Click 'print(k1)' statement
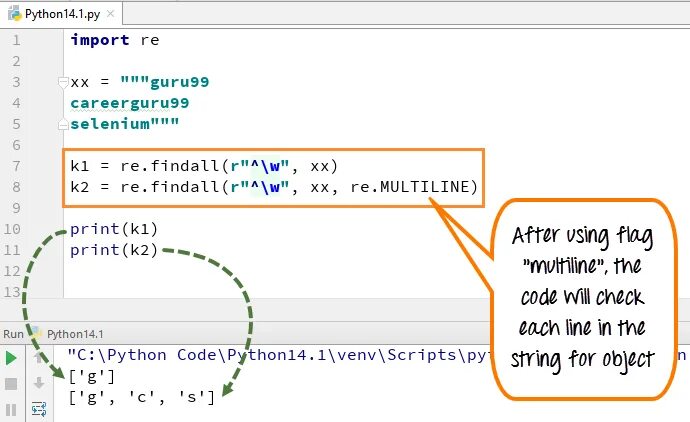Viewport: 690px width, 422px height. pos(114,229)
